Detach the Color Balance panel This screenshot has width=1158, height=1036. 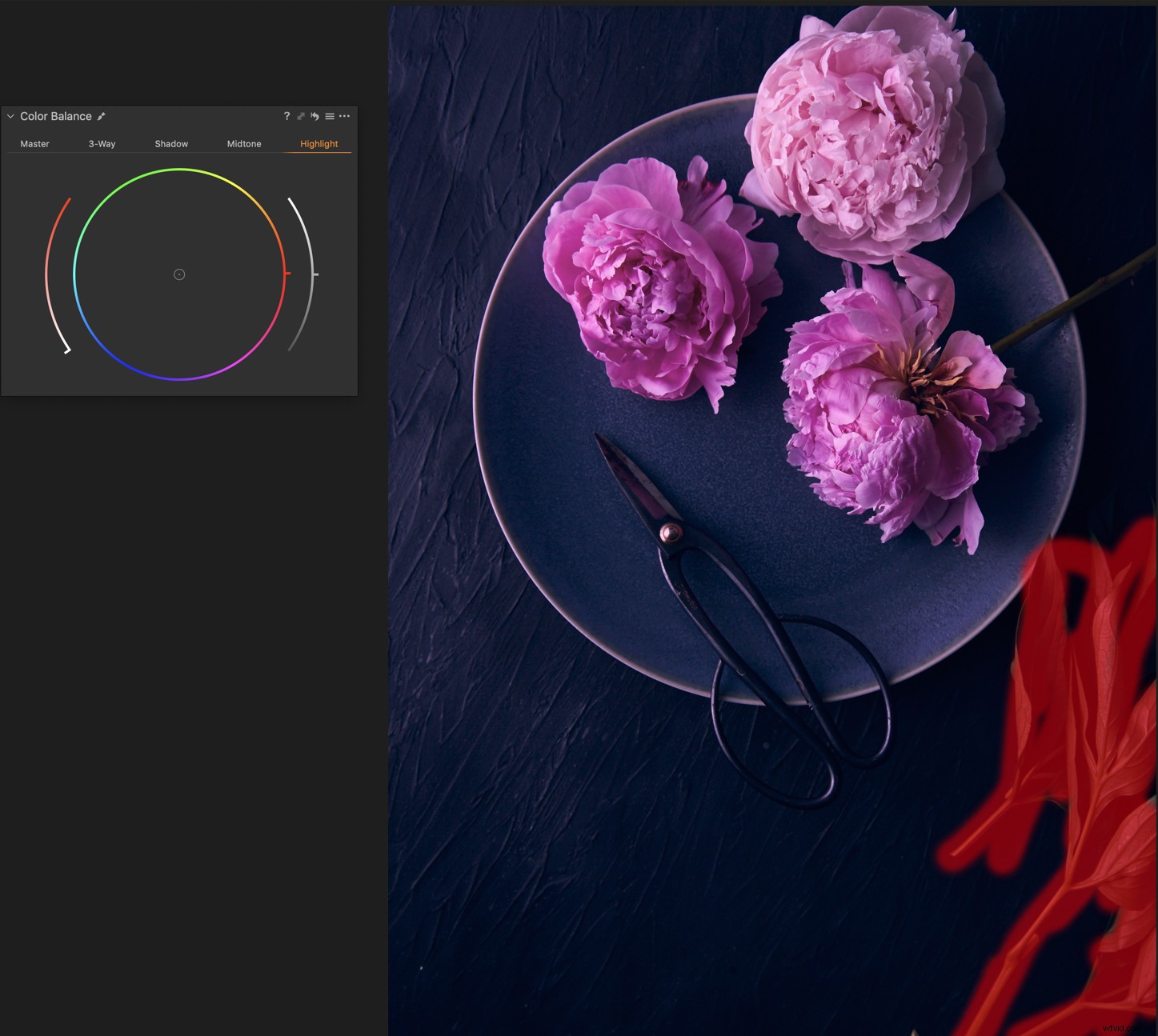pyautogui.click(x=301, y=116)
